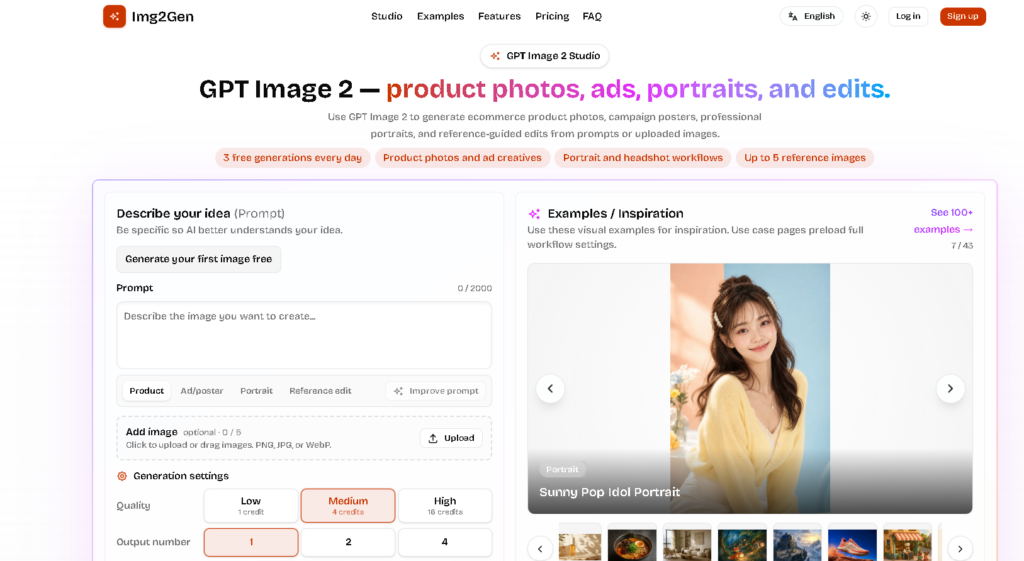The height and width of the screenshot is (561, 1024).
Task: Click the Img2Gen orange logo icon
Action: (114, 16)
